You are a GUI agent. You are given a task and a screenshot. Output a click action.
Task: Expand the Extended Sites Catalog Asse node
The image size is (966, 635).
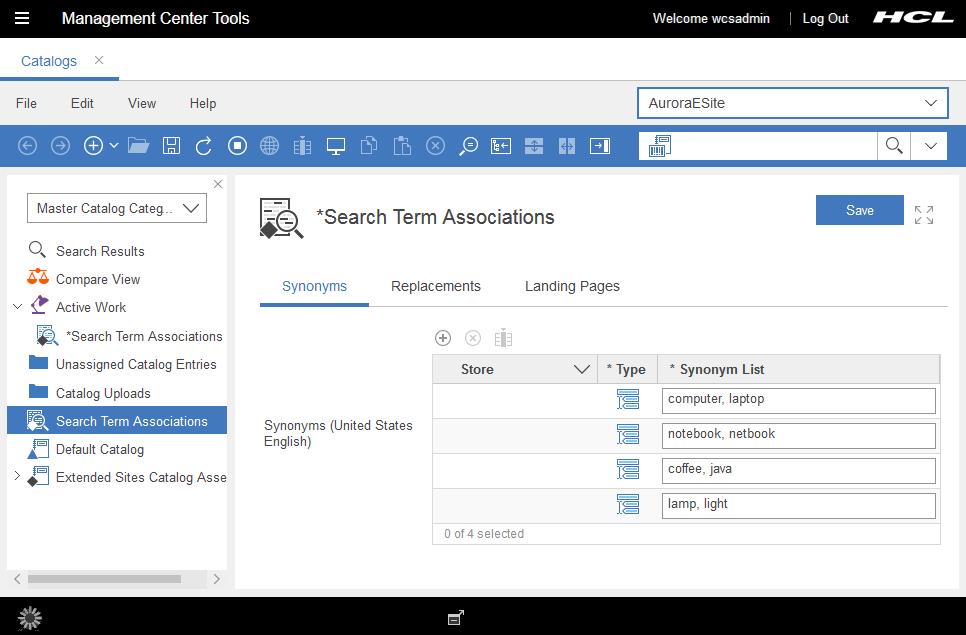[x=17, y=477]
